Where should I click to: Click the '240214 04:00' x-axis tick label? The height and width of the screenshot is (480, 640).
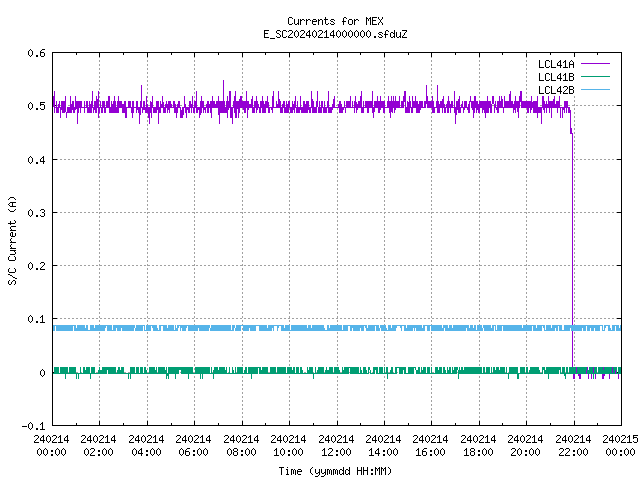146,446
